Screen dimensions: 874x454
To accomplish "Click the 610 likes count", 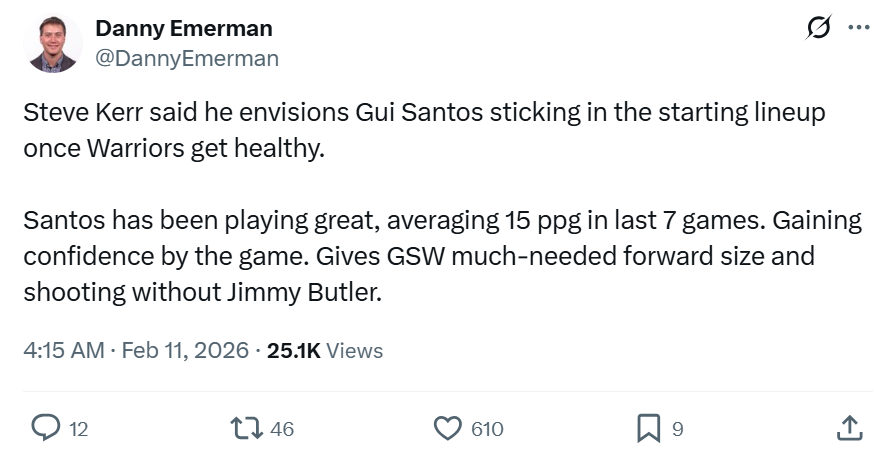I will pos(487,429).
